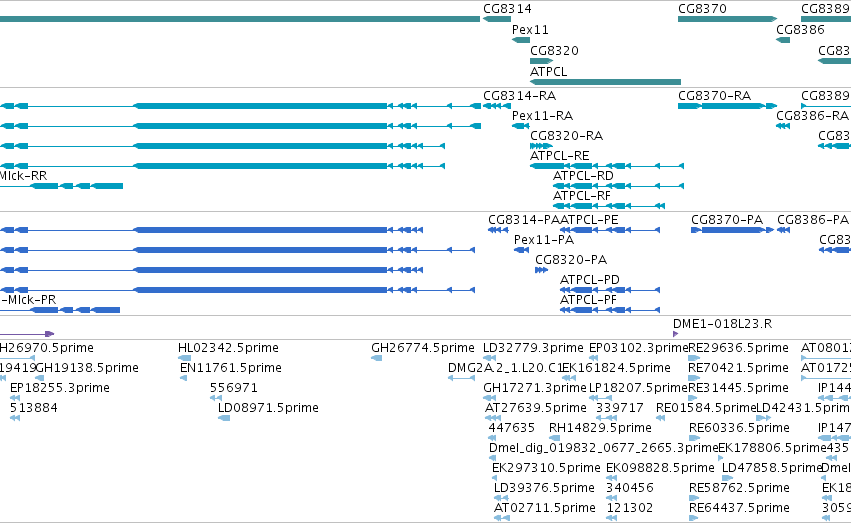Select EST GH17271.3prime
Image resolution: width=851 pixels, height=523 pixels.
tap(535, 388)
